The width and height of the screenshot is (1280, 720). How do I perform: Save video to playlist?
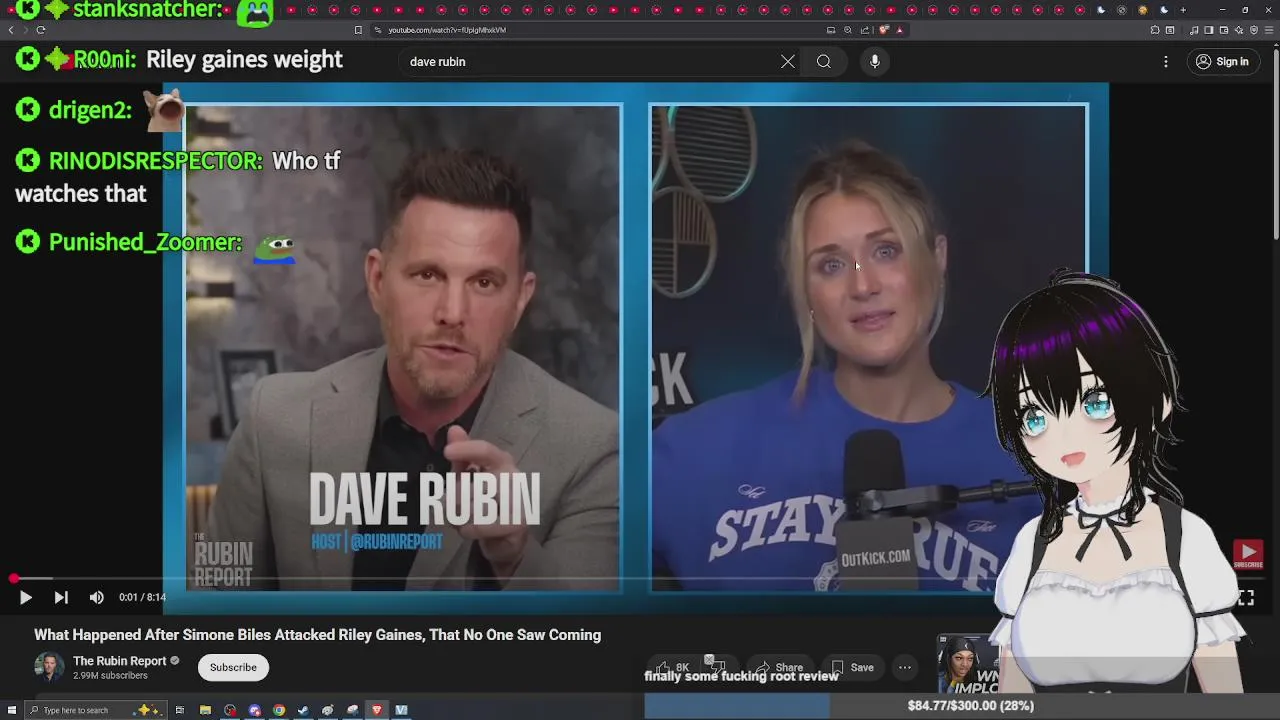coord(852,667)
